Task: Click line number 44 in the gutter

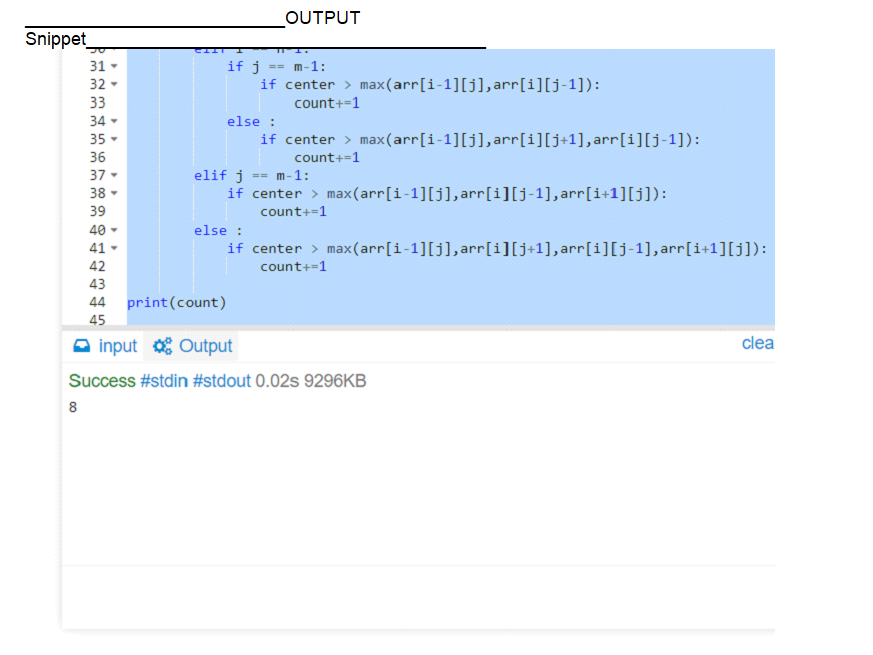Action: 97,302
